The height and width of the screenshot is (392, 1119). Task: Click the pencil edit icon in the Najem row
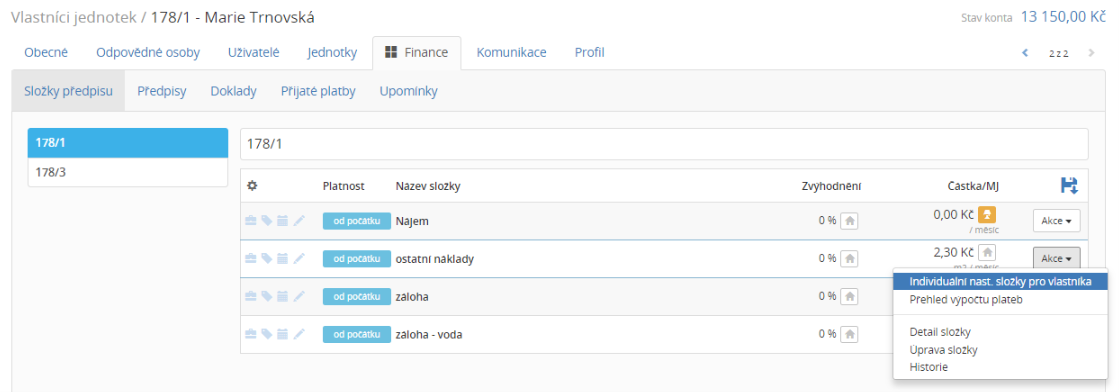point(298,221)
